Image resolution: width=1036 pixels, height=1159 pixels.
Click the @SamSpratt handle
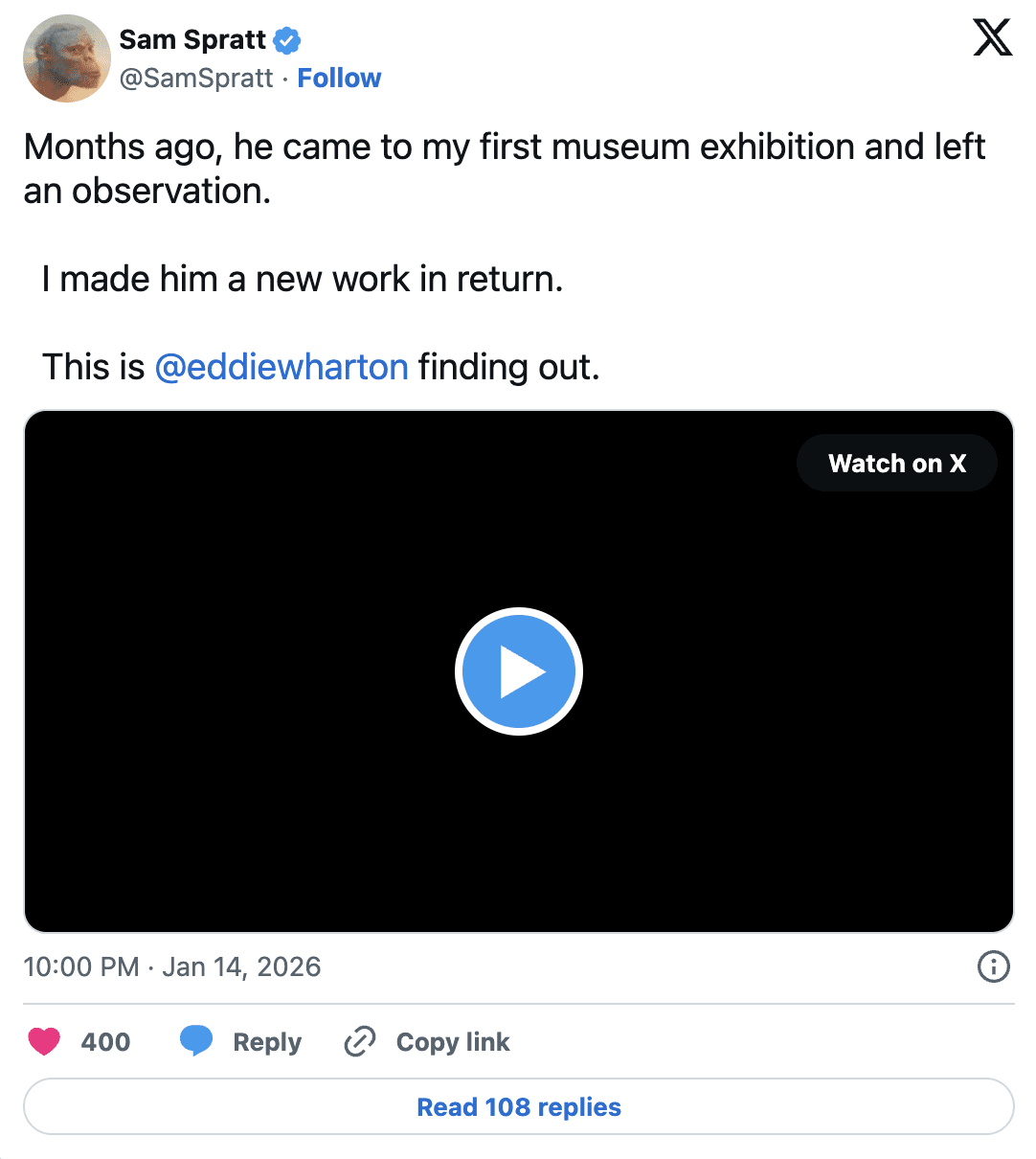tap(196, 78)
